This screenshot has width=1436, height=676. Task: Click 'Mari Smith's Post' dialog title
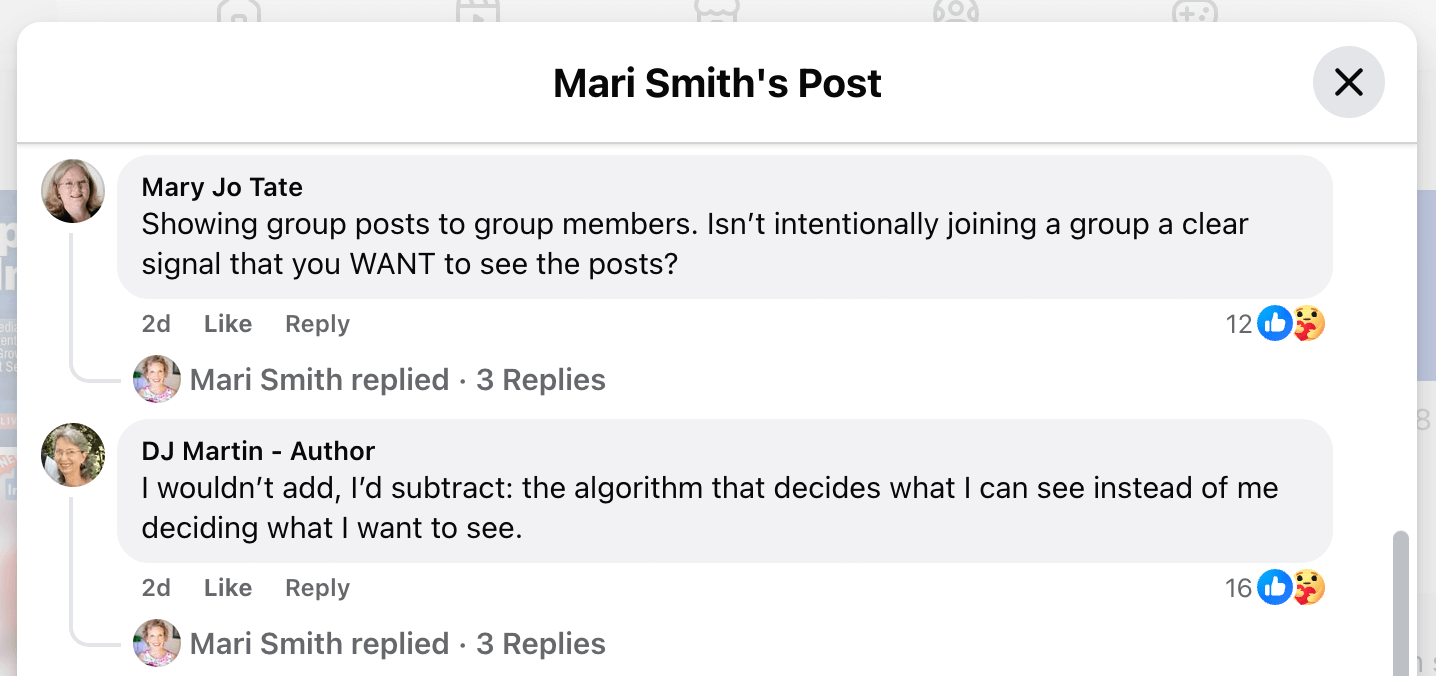click(716, 82)
